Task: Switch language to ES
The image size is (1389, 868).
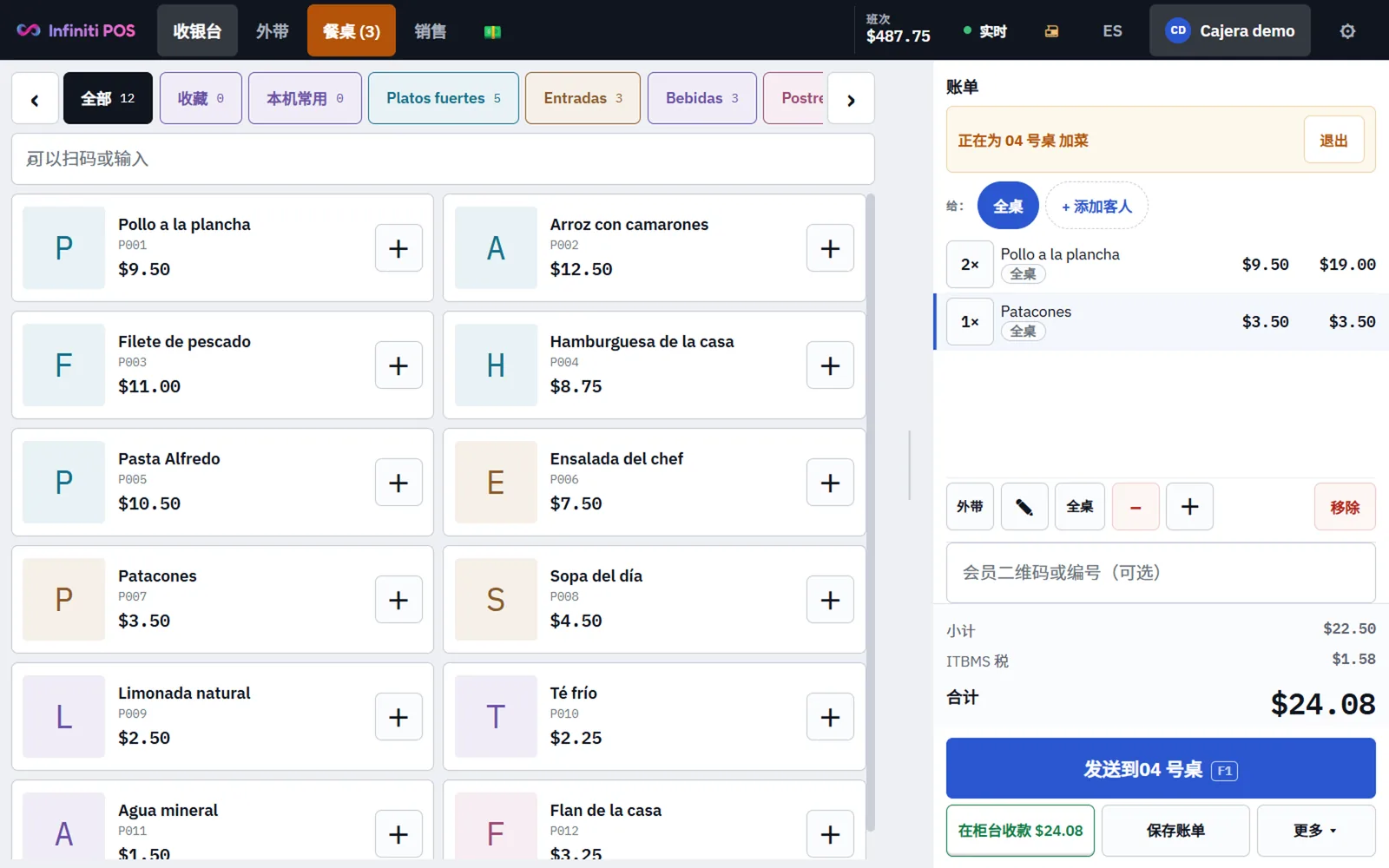Action: point(1112,31)
